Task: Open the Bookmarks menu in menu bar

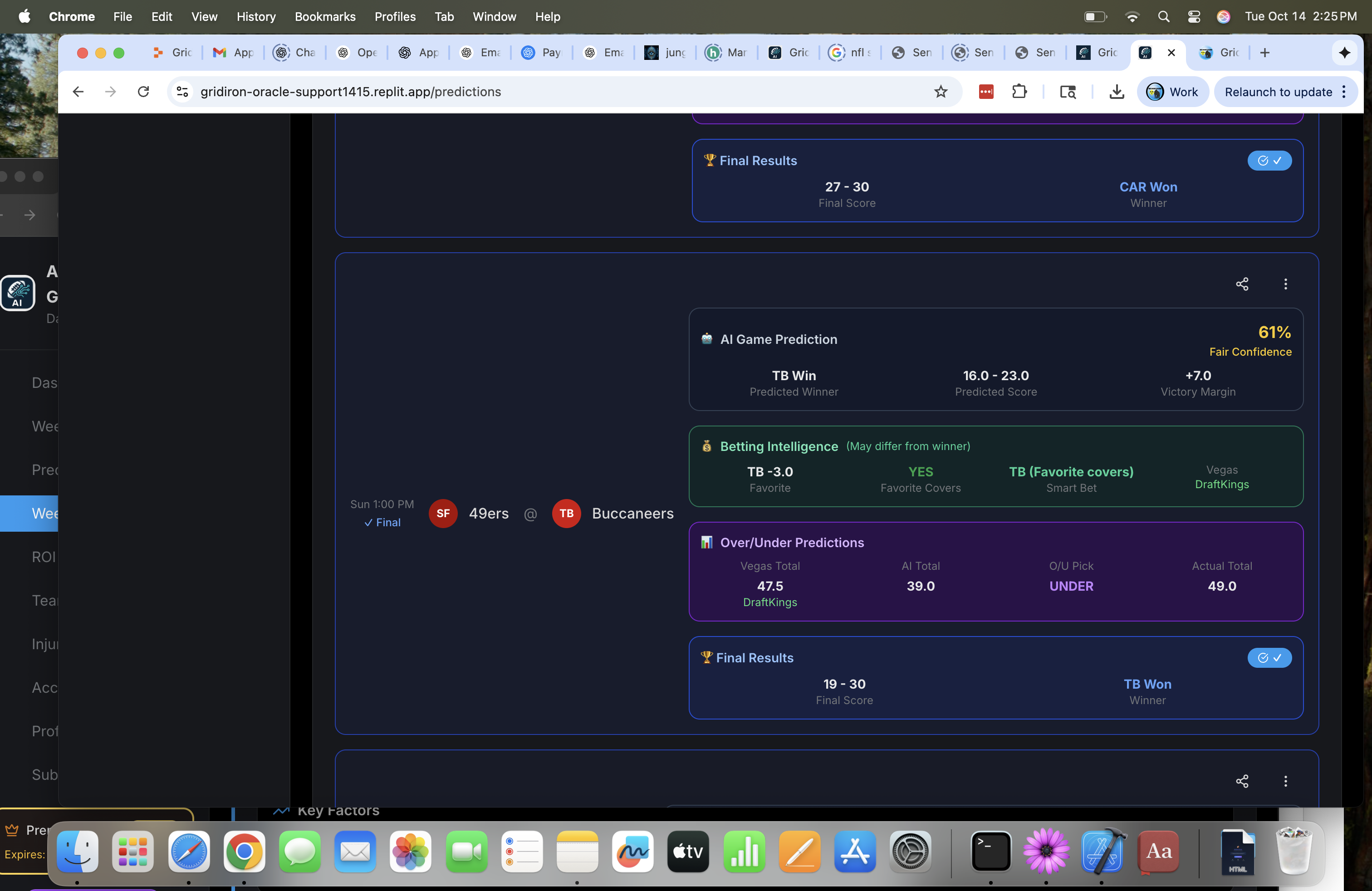Action: (x=324, y=17)
